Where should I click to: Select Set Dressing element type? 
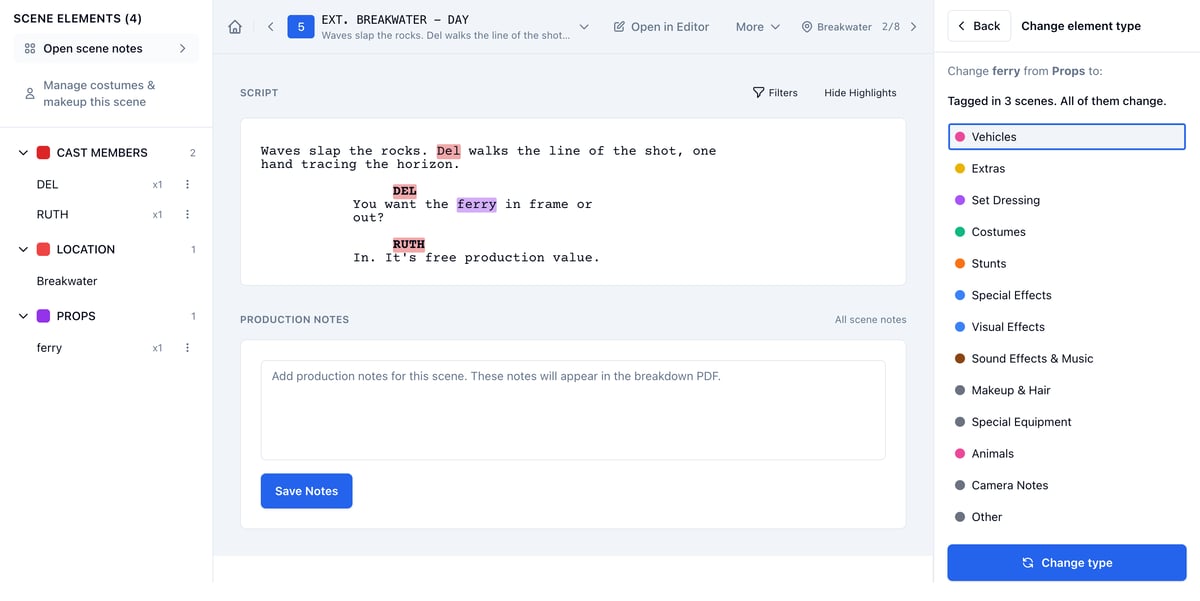1067,200
